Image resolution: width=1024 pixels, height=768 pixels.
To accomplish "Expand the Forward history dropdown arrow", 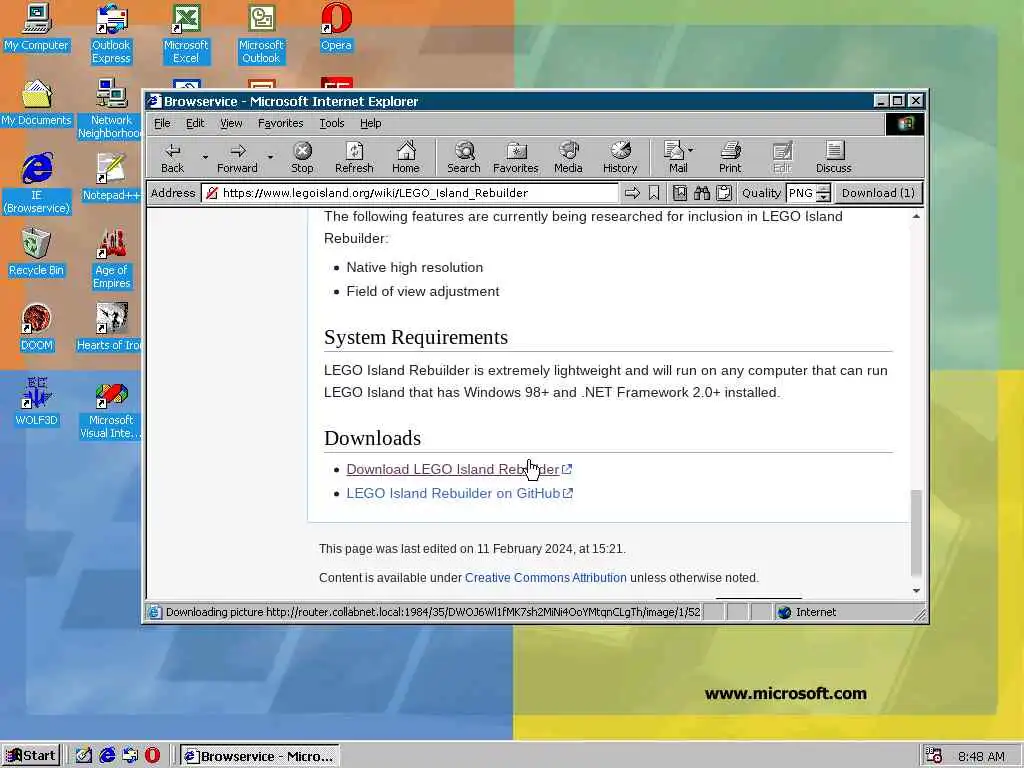I will coord(270,157).
